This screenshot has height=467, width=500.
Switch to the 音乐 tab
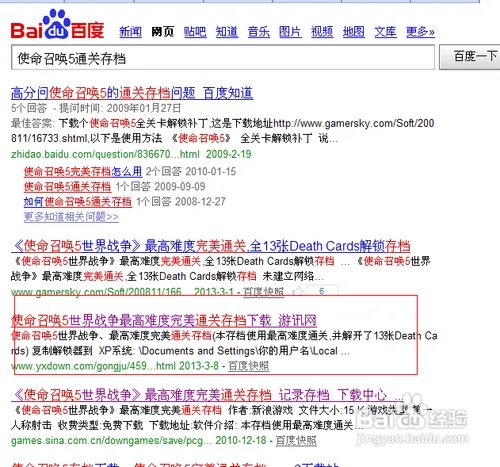pyautogui.click(x=259, y=32)
